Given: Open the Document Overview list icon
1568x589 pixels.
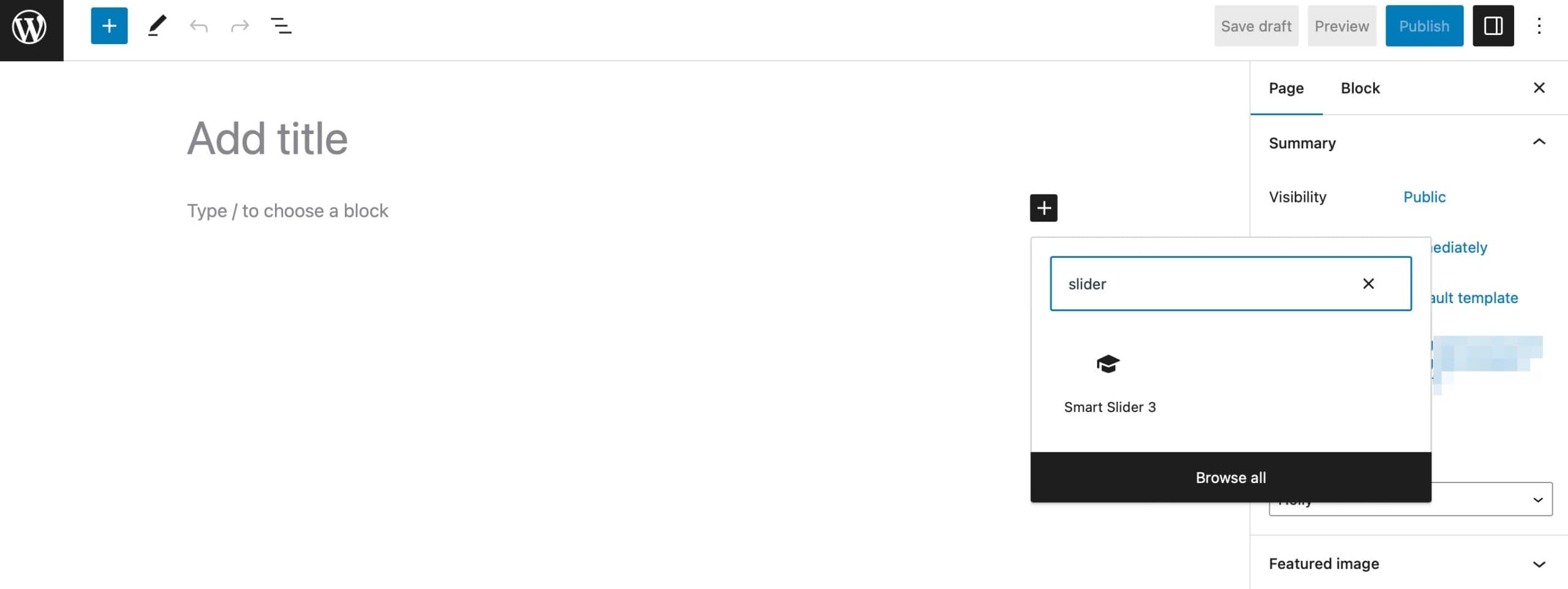Looking at the screenshot, I should pos(281,26).
